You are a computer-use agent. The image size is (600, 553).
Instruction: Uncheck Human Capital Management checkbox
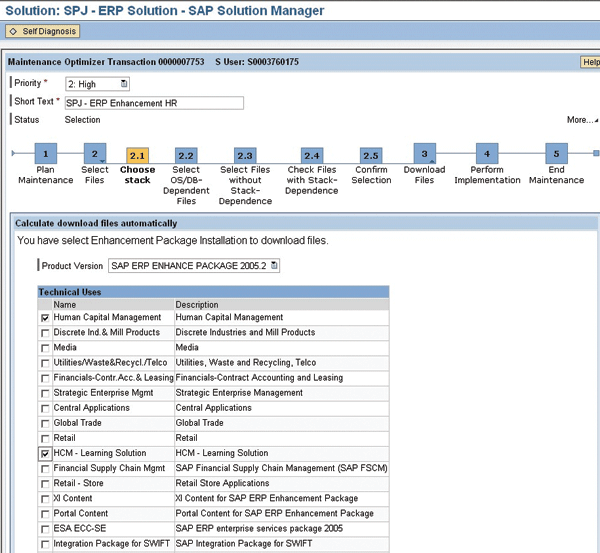[45, 318]
